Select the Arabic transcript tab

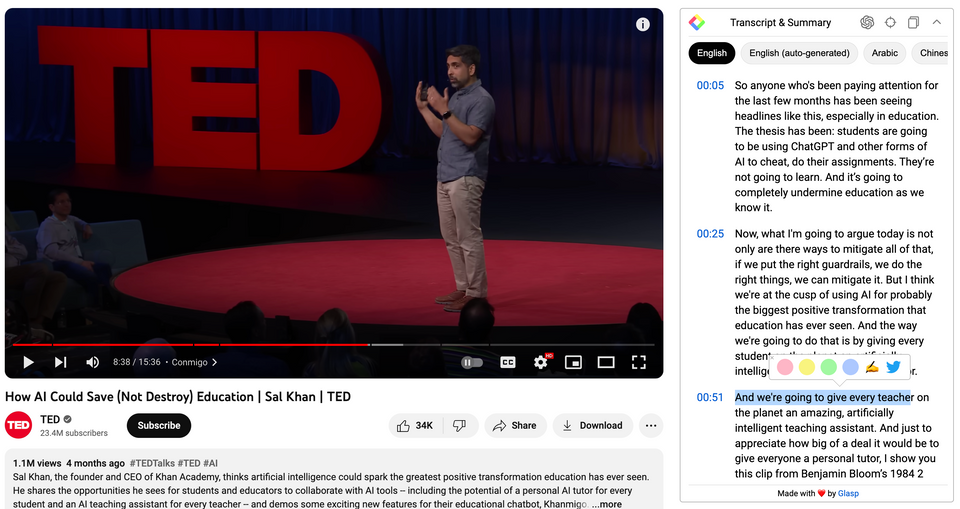pos(885,53)
